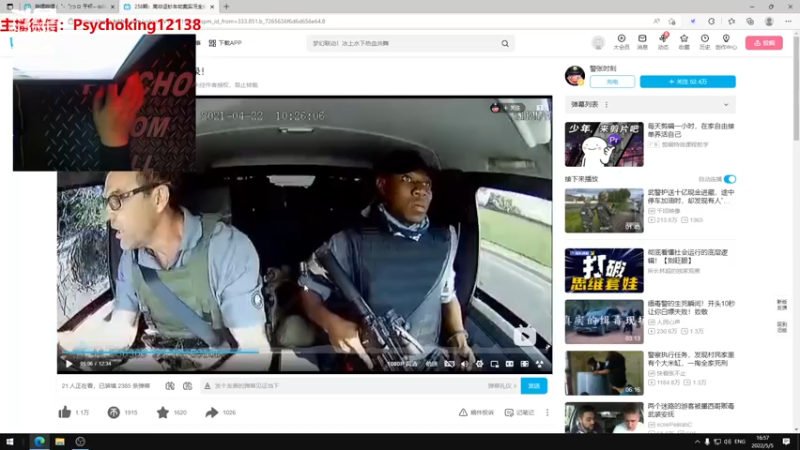Image resolution: width=800 pixels, height=450 pixels.
Task: Play the paused Bilibili video
Action: [69, 364]
